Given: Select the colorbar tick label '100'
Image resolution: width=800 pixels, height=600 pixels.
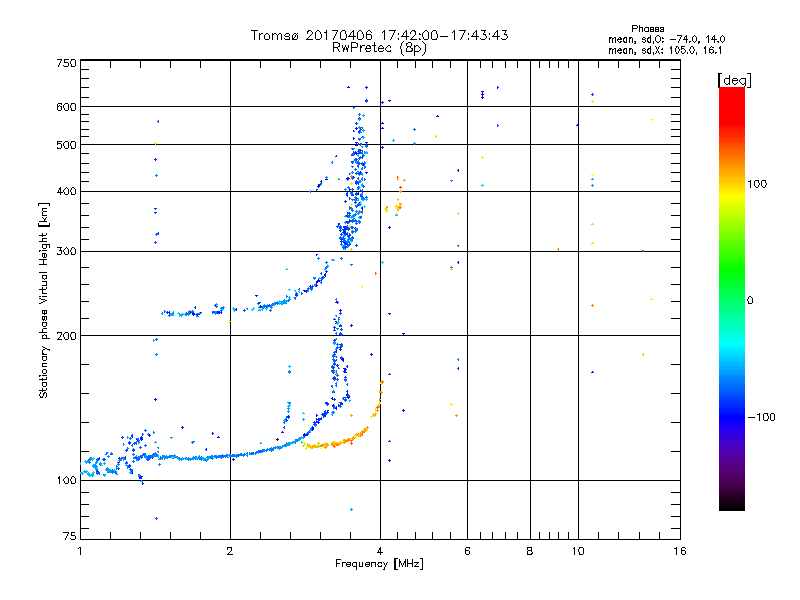Looking at the screenshot, I should coord(757,184).
